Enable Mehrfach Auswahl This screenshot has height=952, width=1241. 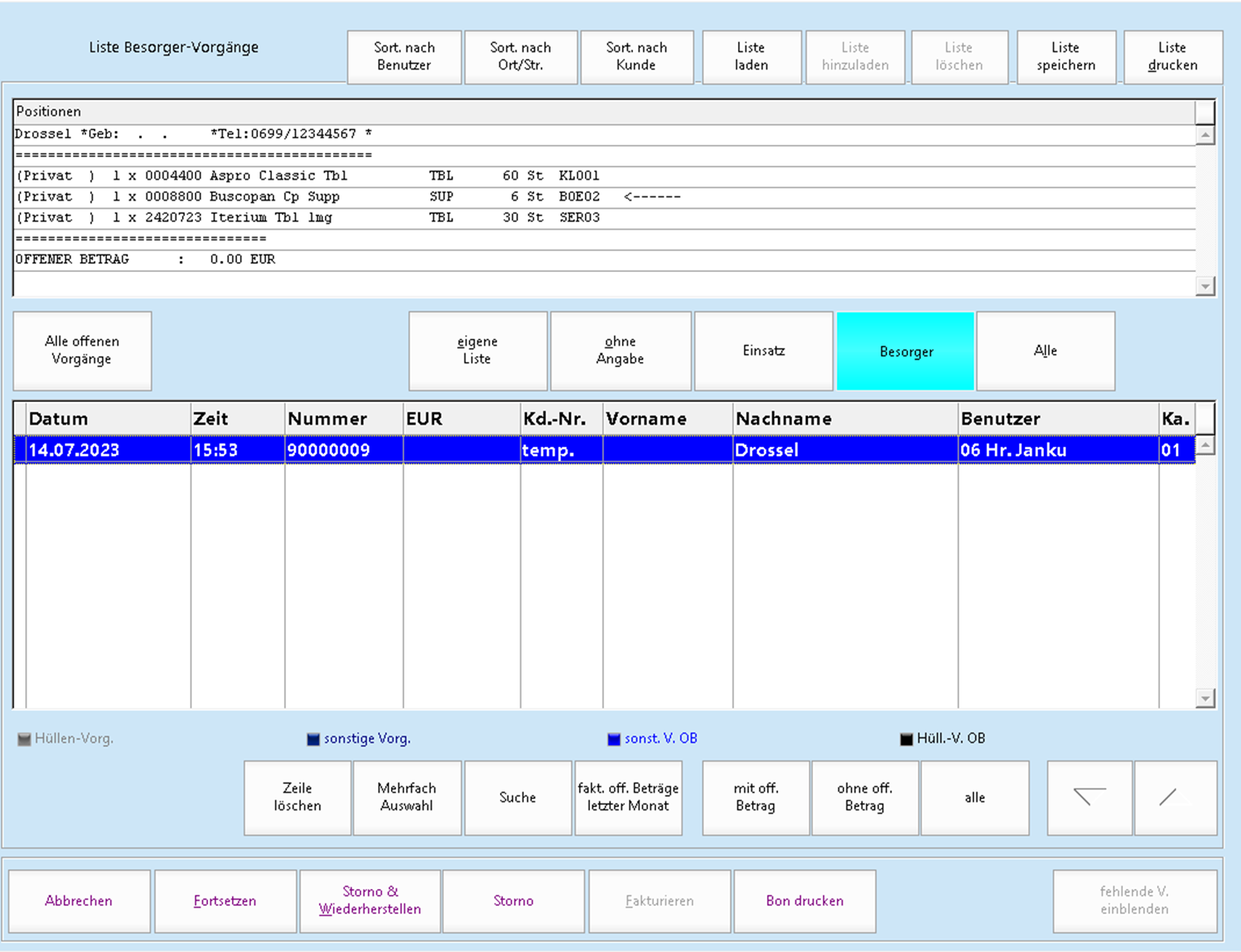[x=406, y=797]
